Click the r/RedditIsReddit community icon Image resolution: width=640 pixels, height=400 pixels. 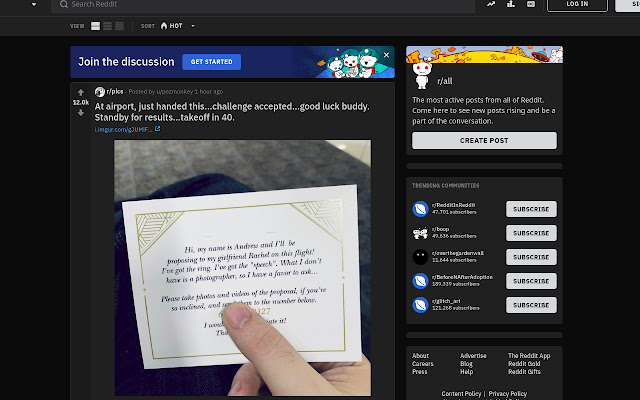(420, 209)
